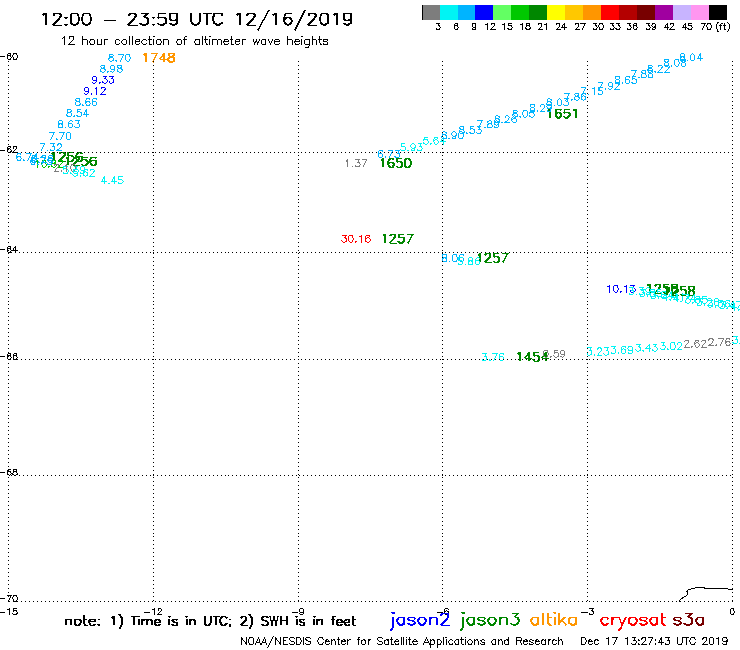This screenshot has height=650, width=740.
Task: Click the note about UTC and SWH feet
Action: (210, 621)
